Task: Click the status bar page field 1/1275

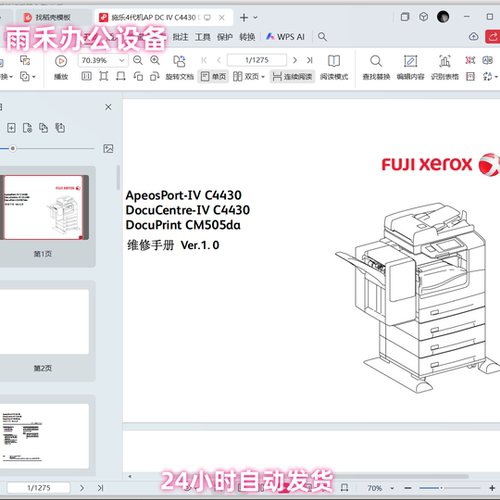Action: pyautogui.click(x=39, y=488)
